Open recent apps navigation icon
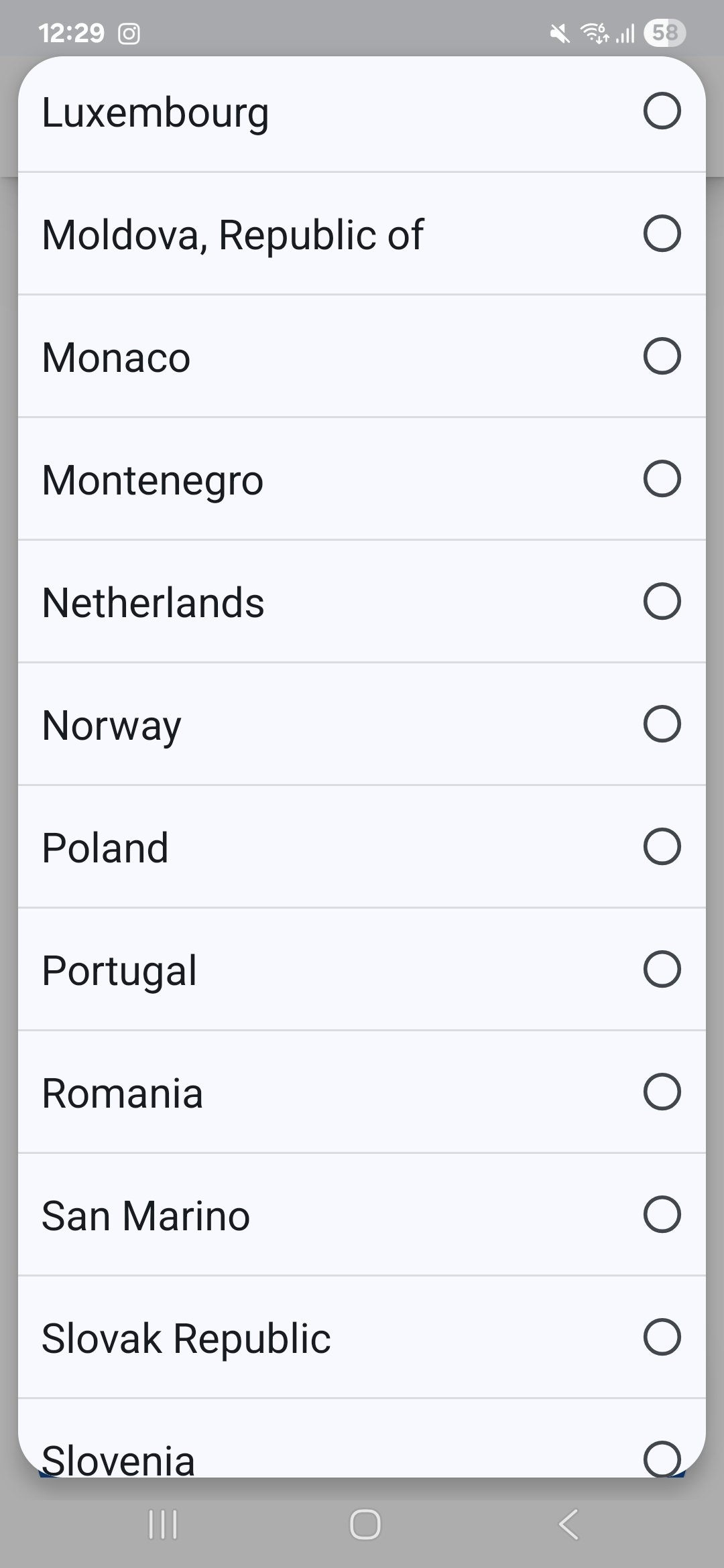This screenshot has height=1568, width=724. [x=162, y=1525]
